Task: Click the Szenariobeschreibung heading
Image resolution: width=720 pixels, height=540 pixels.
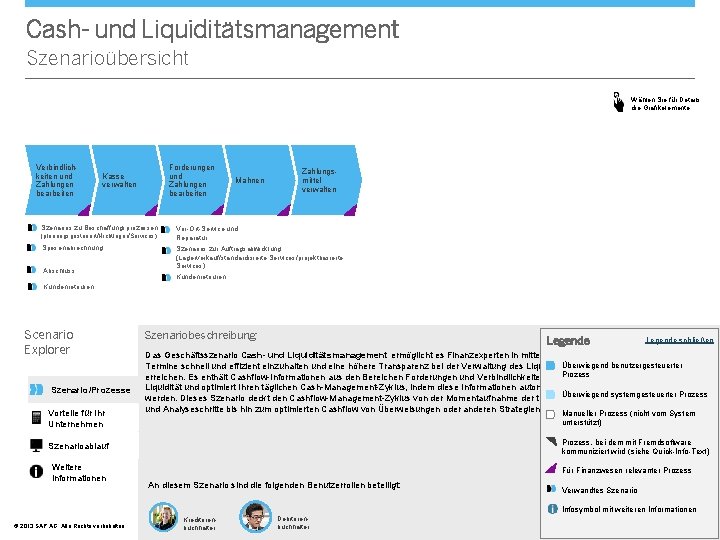Action: [200, 335]
